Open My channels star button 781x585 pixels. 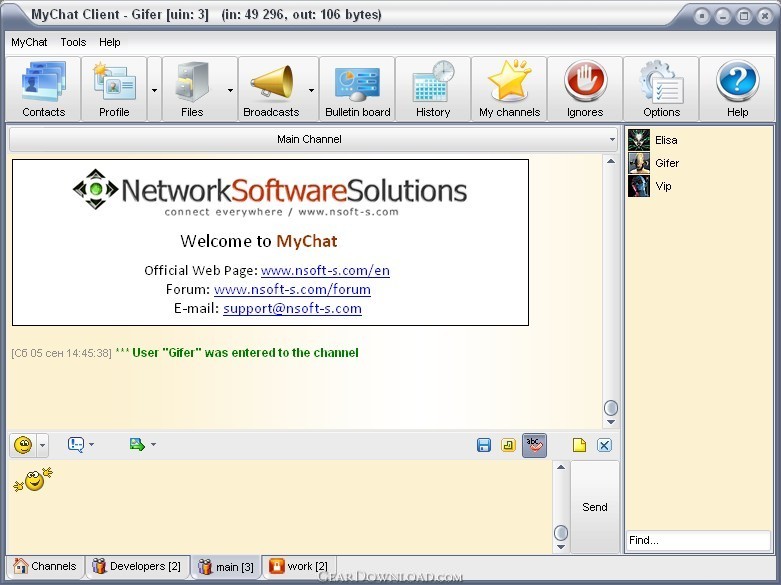point(509,89)
